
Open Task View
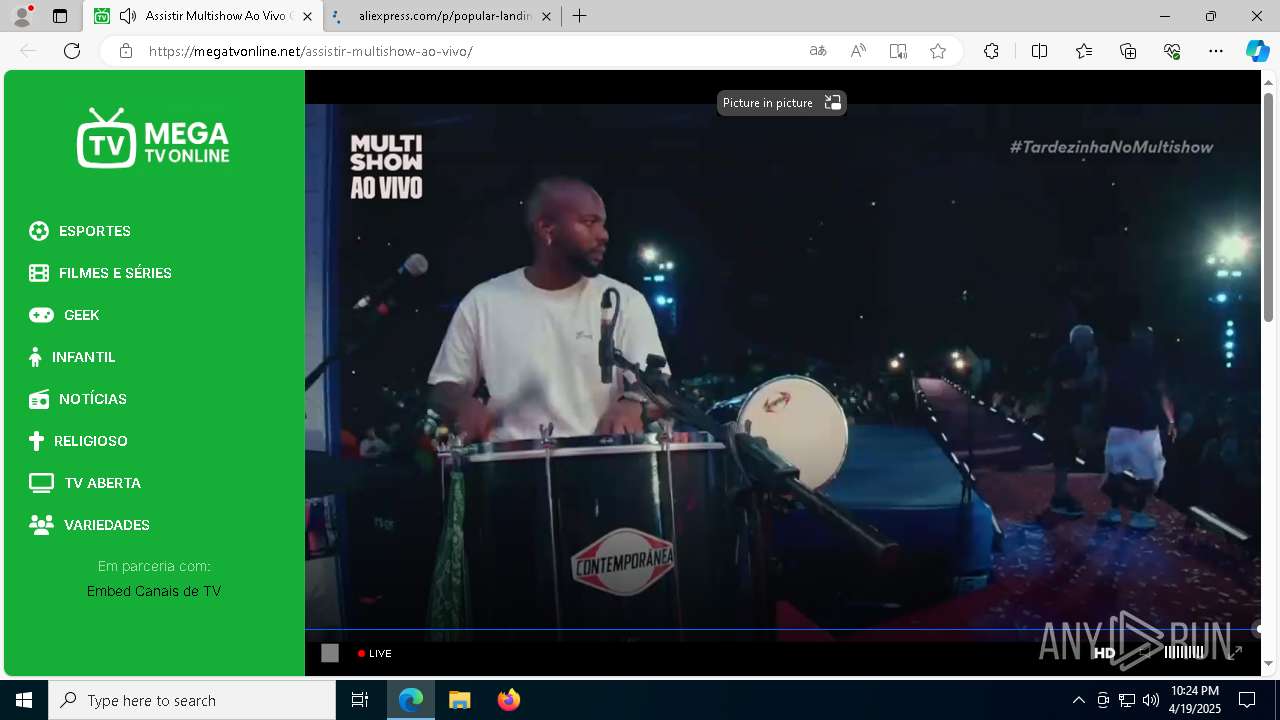click(360, 700)
